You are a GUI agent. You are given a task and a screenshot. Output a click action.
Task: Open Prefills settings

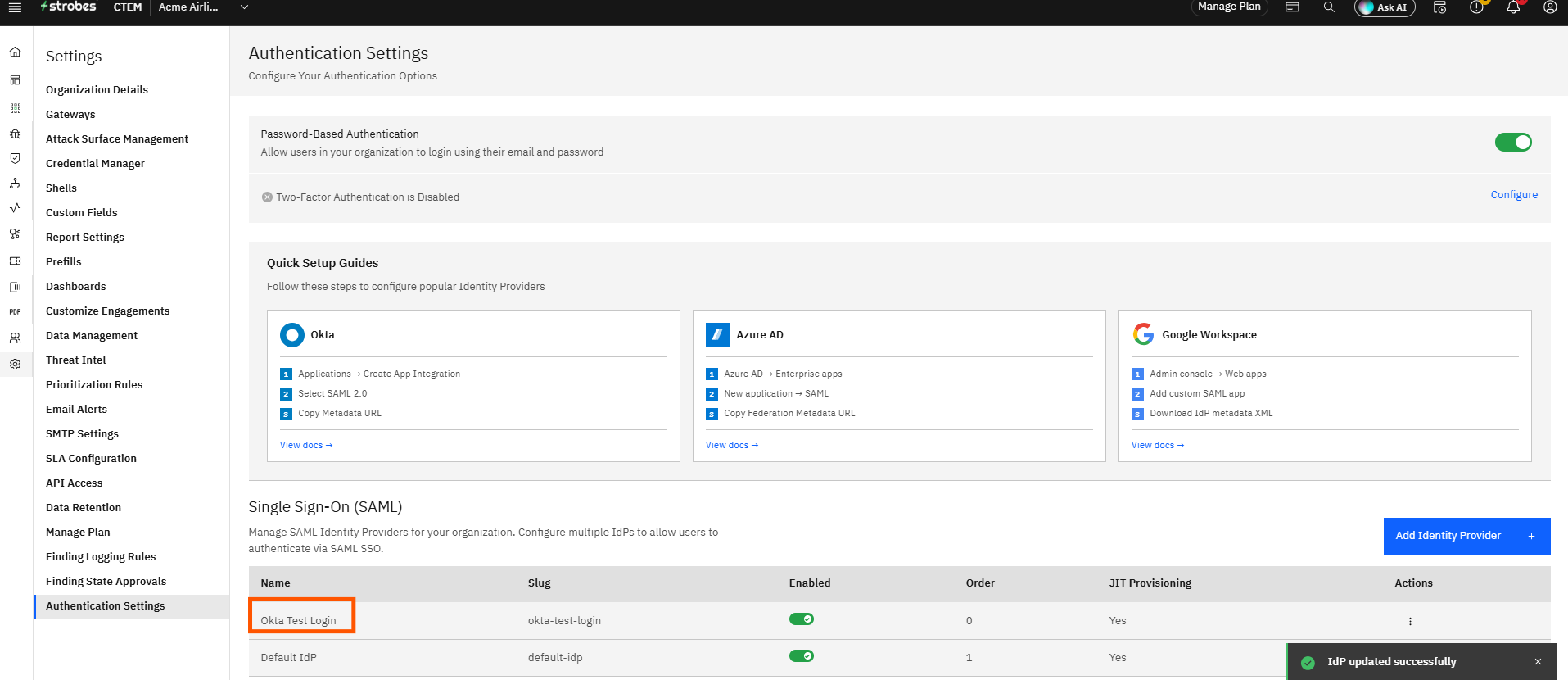coord(64,262)
